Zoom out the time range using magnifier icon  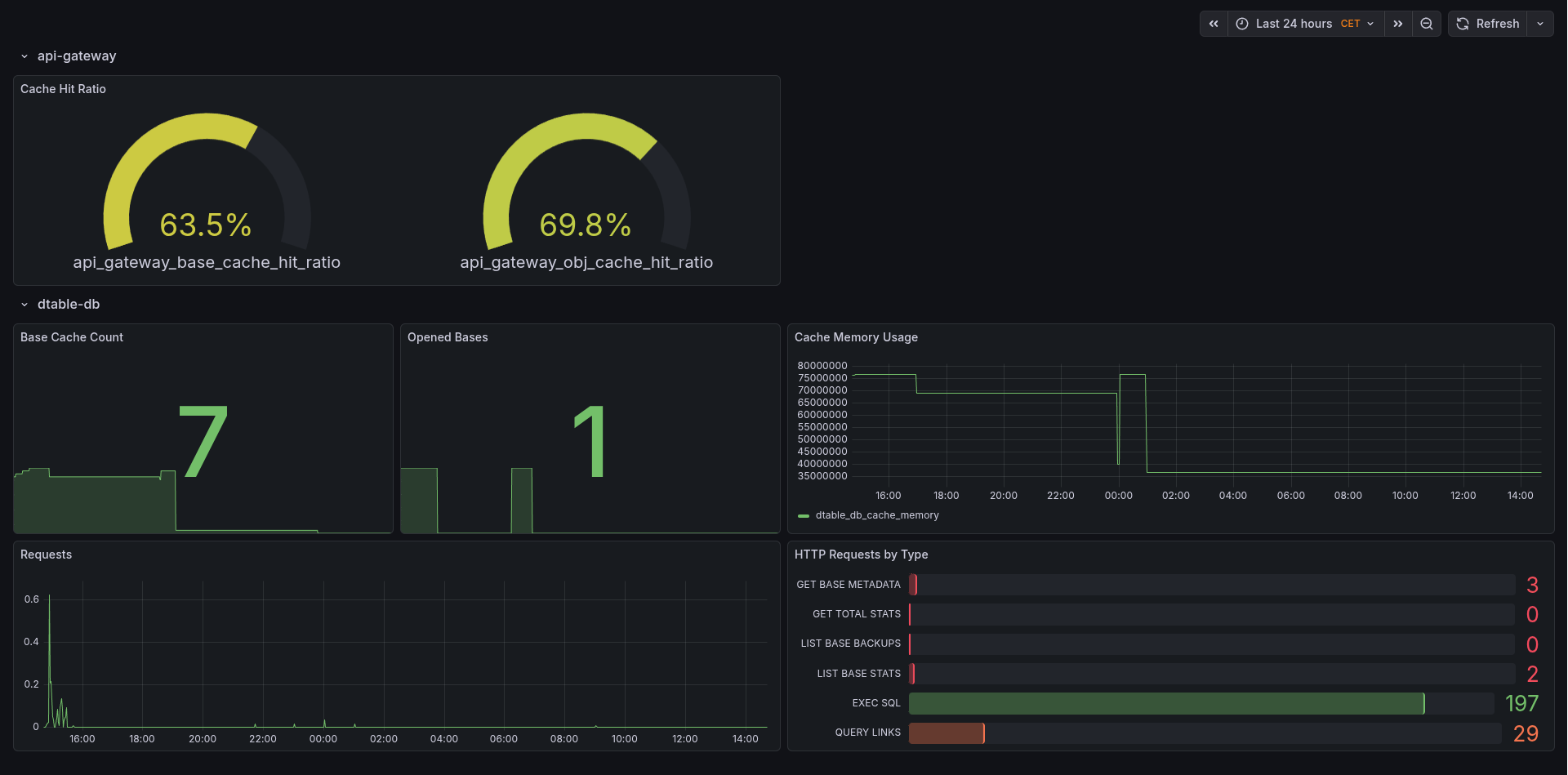(1426, 24)
